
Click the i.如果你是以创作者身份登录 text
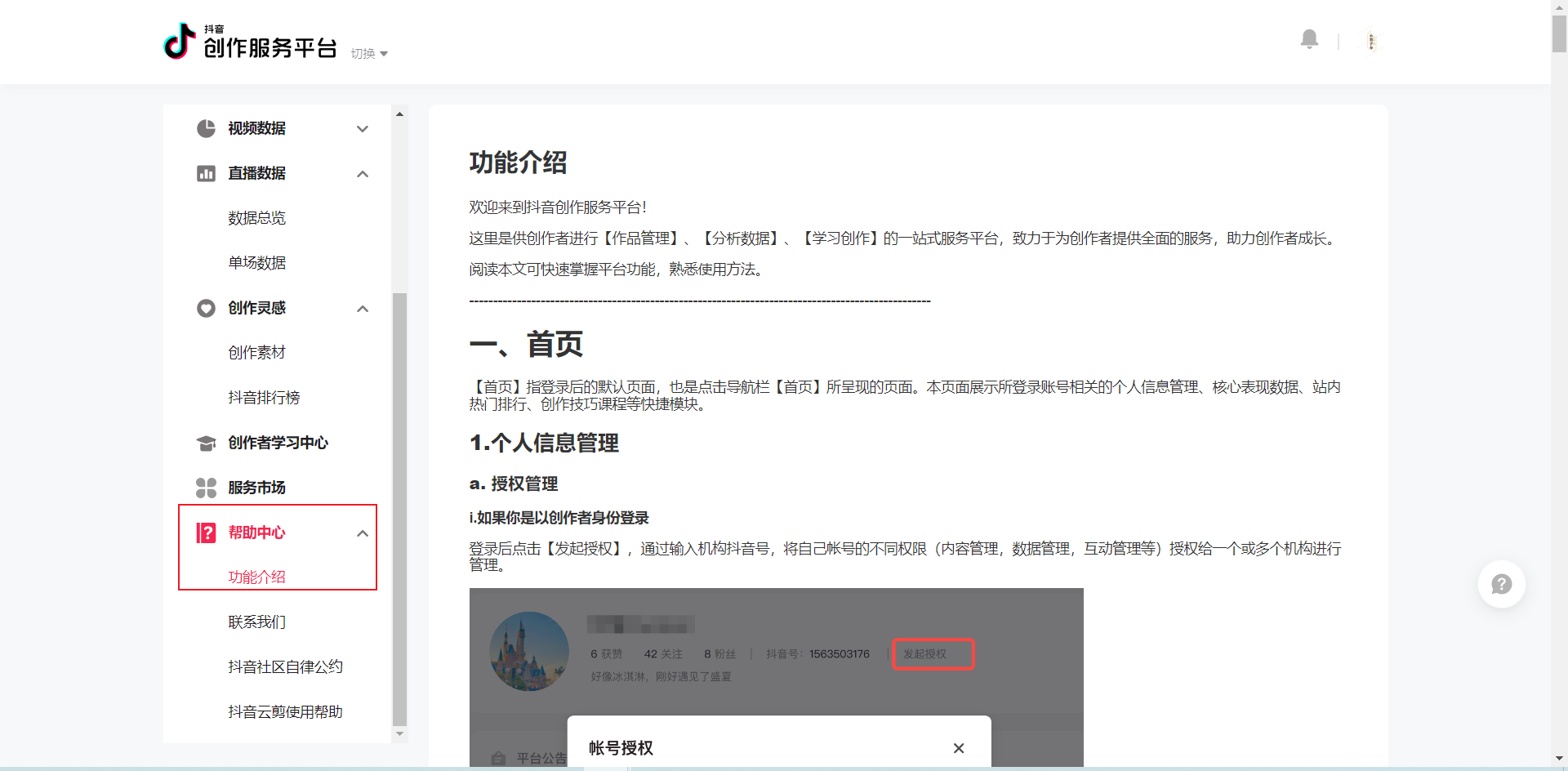click(x=559, y=518)
